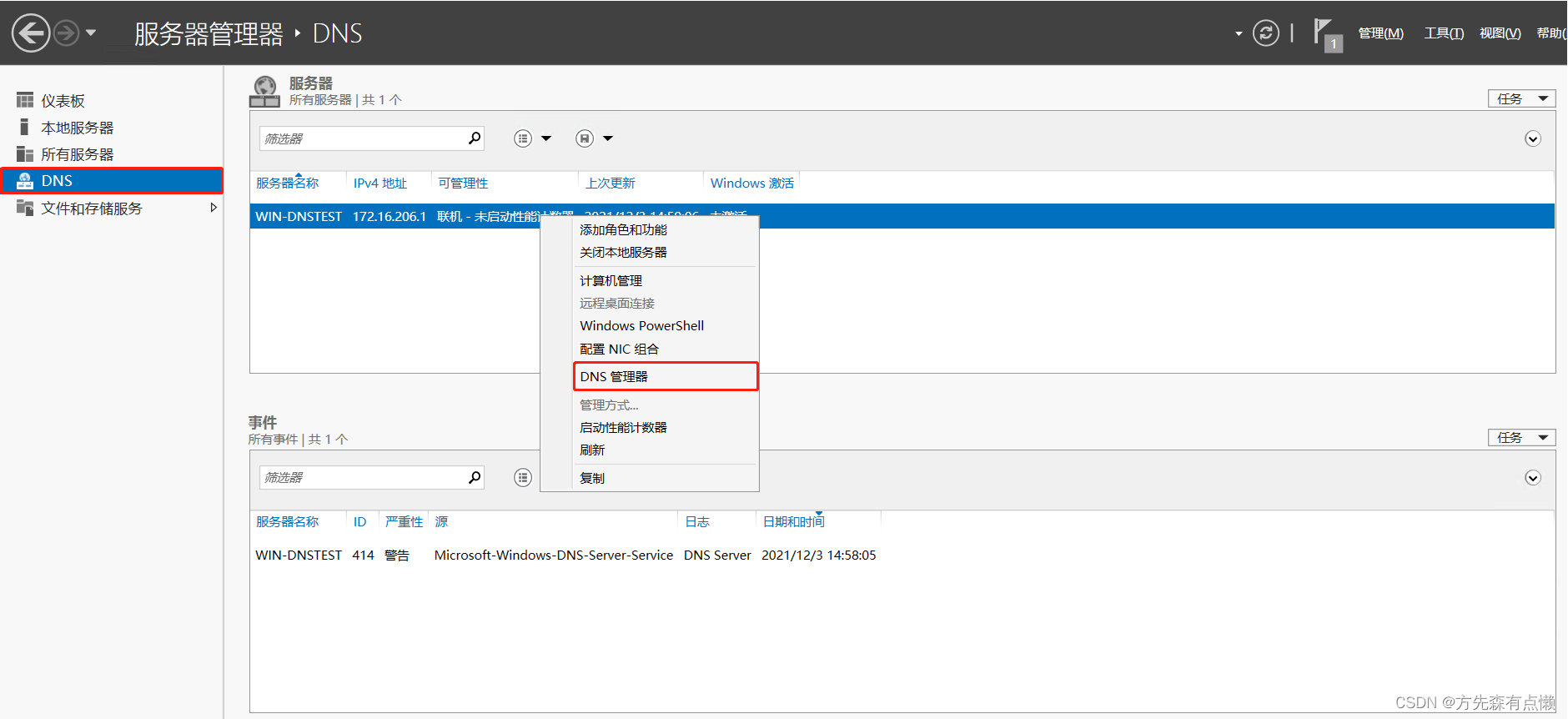Click the forward navigation arrow
Screen dimensions: 1568x719
[x=67, y=33]
